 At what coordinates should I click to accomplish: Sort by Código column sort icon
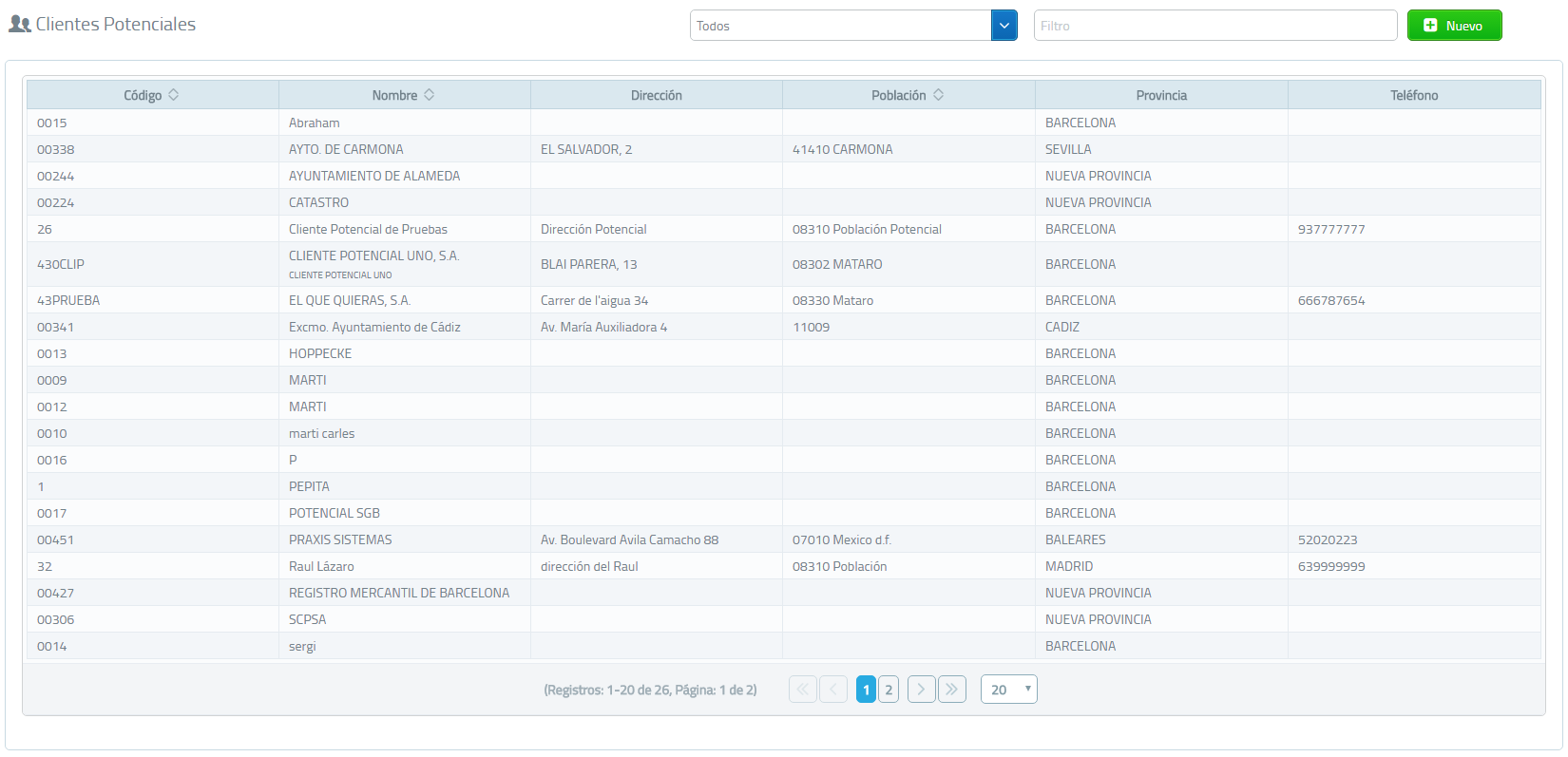click(174, 95)
